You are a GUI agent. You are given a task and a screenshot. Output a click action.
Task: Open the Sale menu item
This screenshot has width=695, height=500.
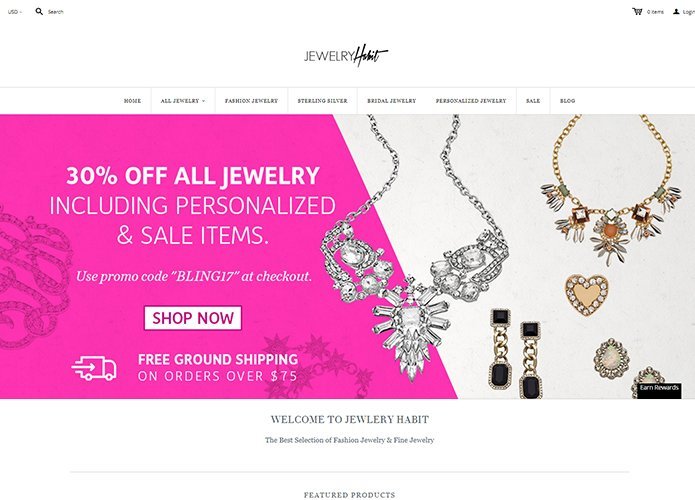pos(533,101)
